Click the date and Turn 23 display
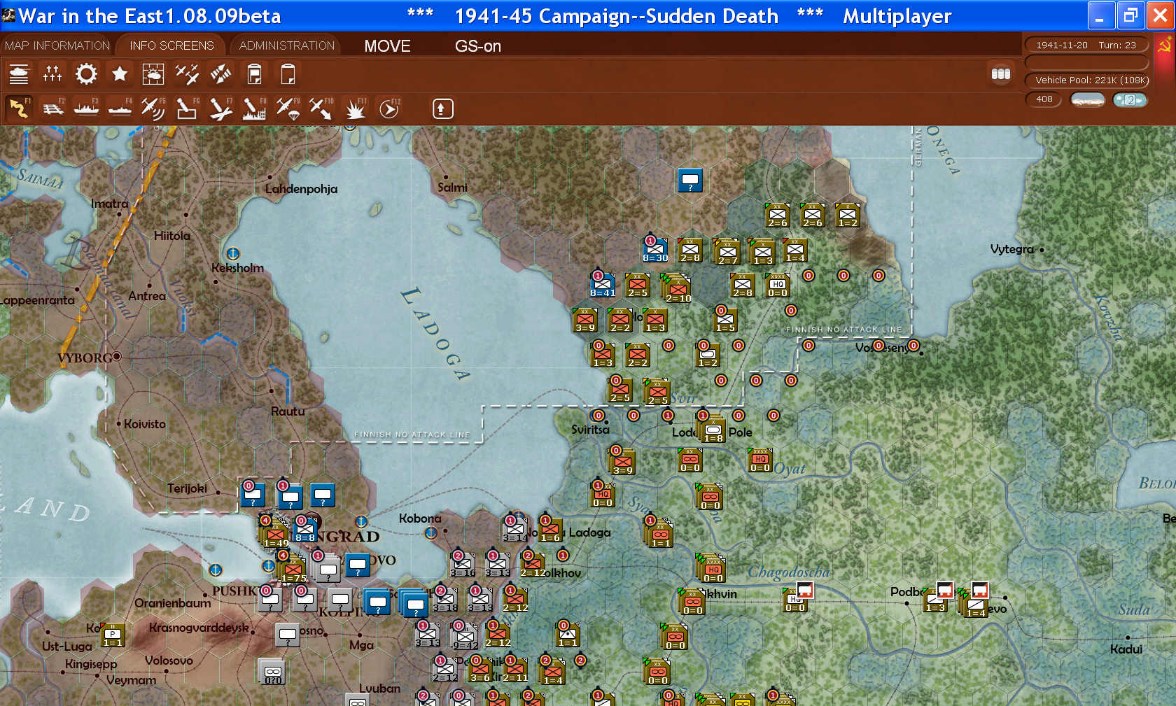Screen dimensions: 1176x706 [1086, 45]
